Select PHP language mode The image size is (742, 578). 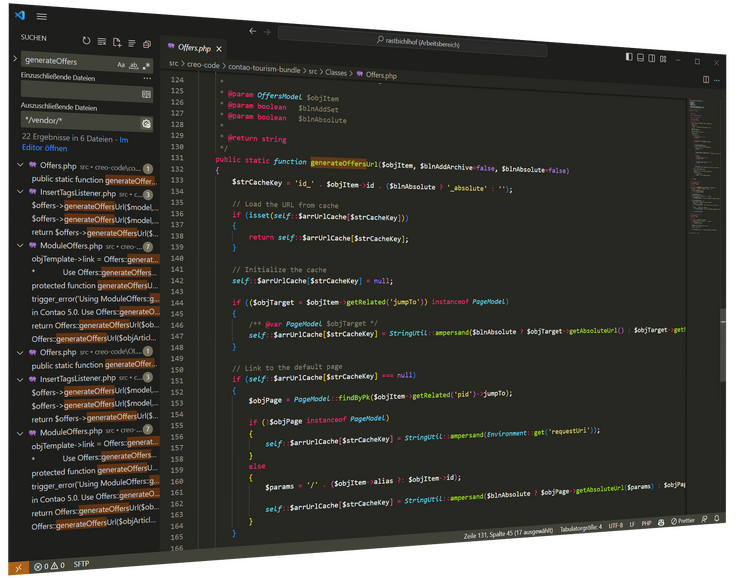646,524
